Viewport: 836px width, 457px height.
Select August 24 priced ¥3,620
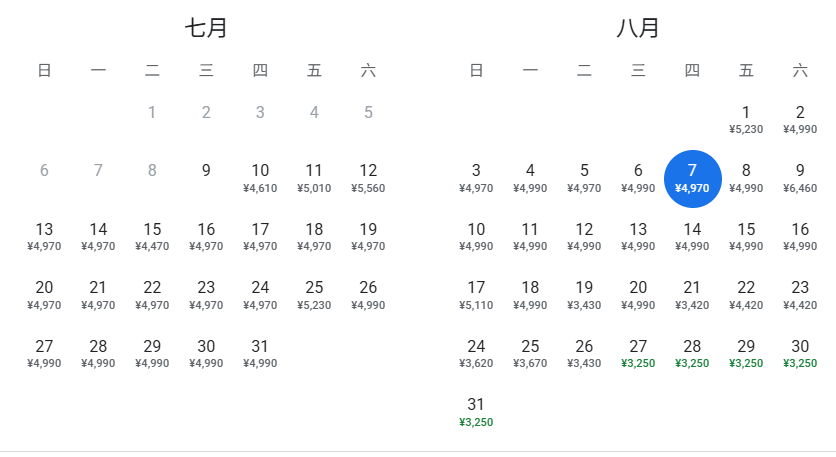click(x=476, y=352)
